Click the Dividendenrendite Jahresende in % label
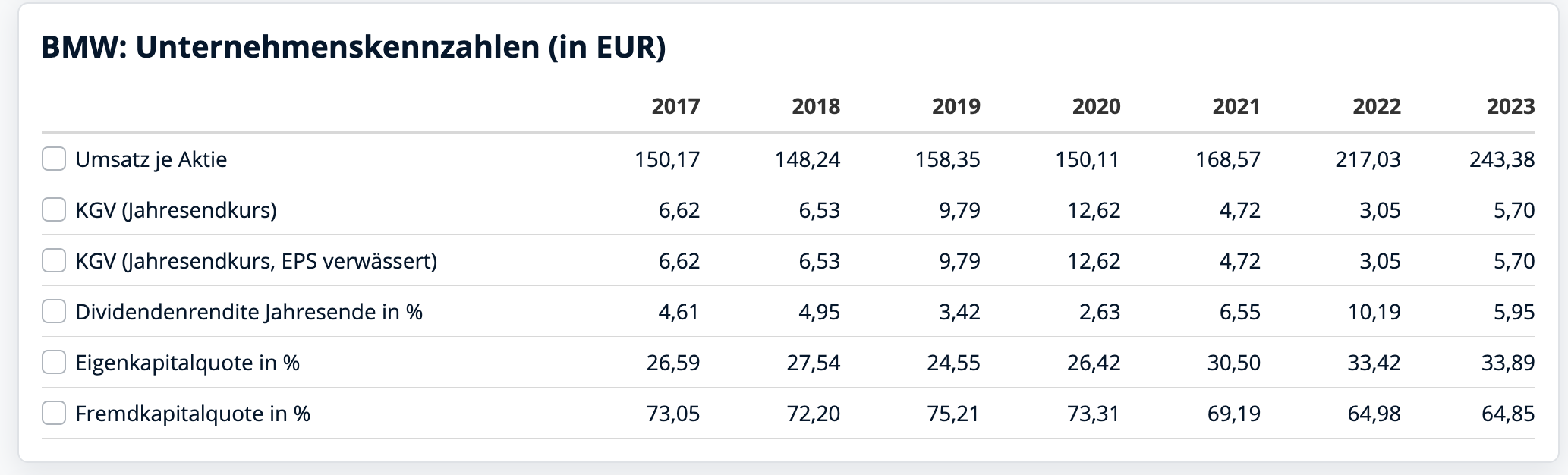Screen dimensions: 1568x475 (x=249, y=312)
